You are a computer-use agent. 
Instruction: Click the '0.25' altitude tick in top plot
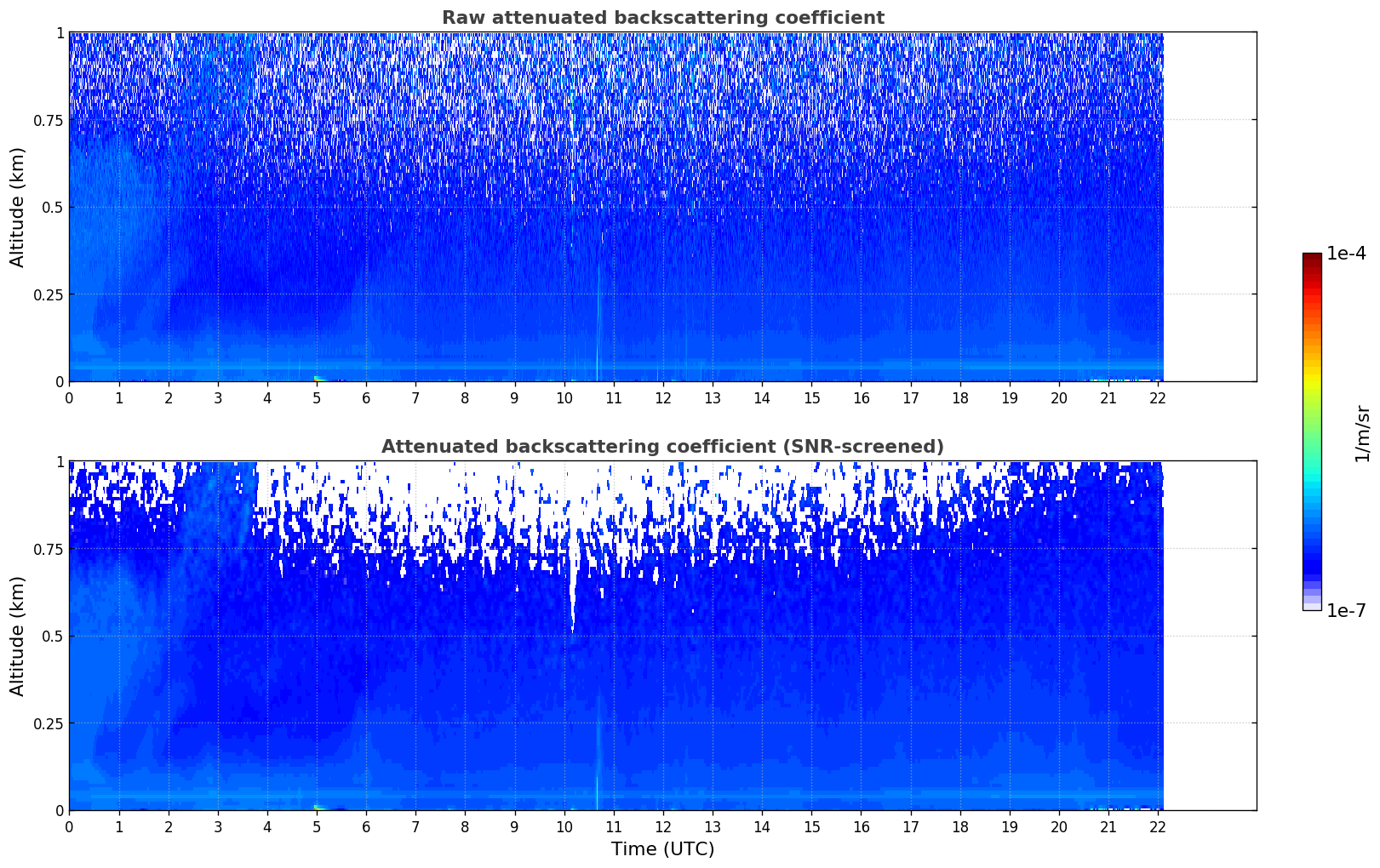(x=48, y=294)
